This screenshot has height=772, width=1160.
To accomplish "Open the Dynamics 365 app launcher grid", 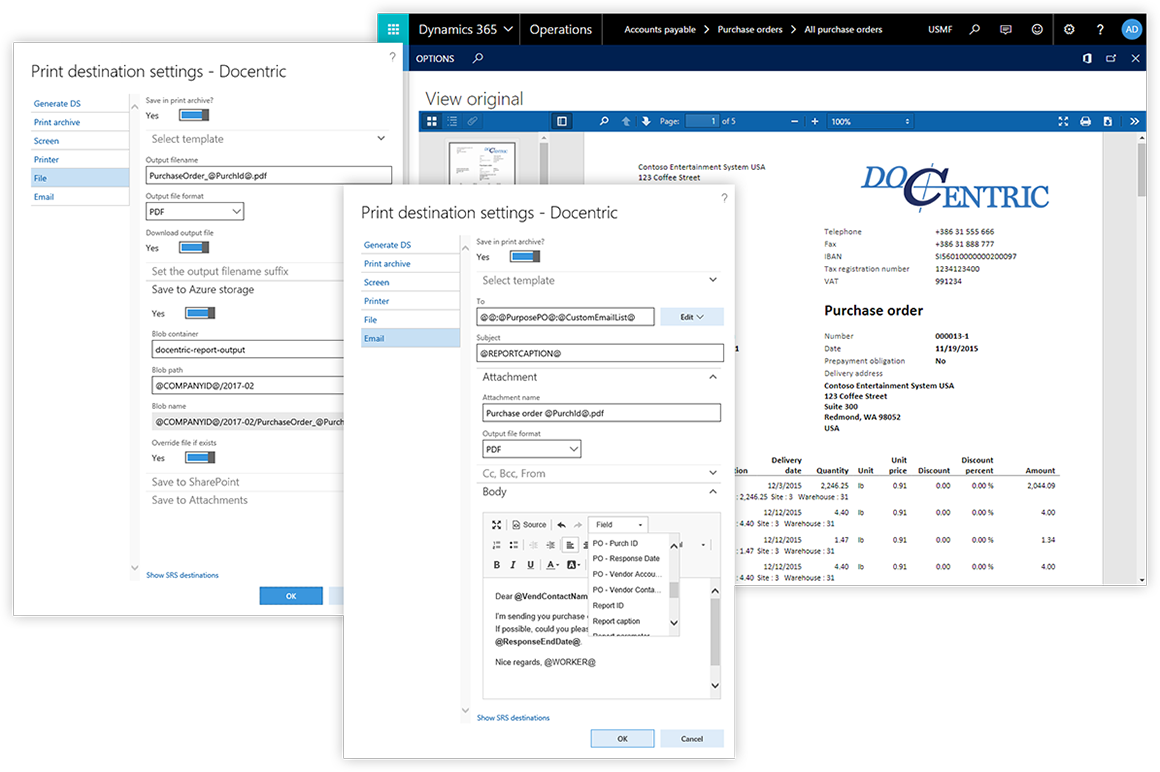I will click(393, 30).
